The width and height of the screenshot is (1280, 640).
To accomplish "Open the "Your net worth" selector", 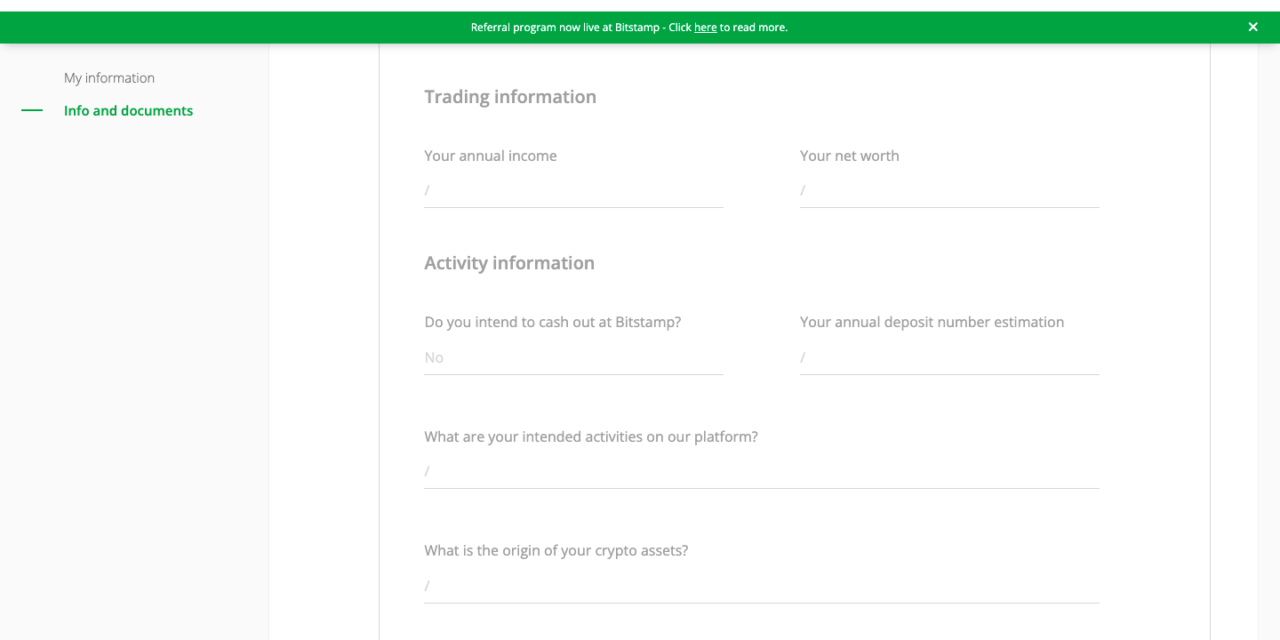I will pyautogui.click(x=949, y=191).
